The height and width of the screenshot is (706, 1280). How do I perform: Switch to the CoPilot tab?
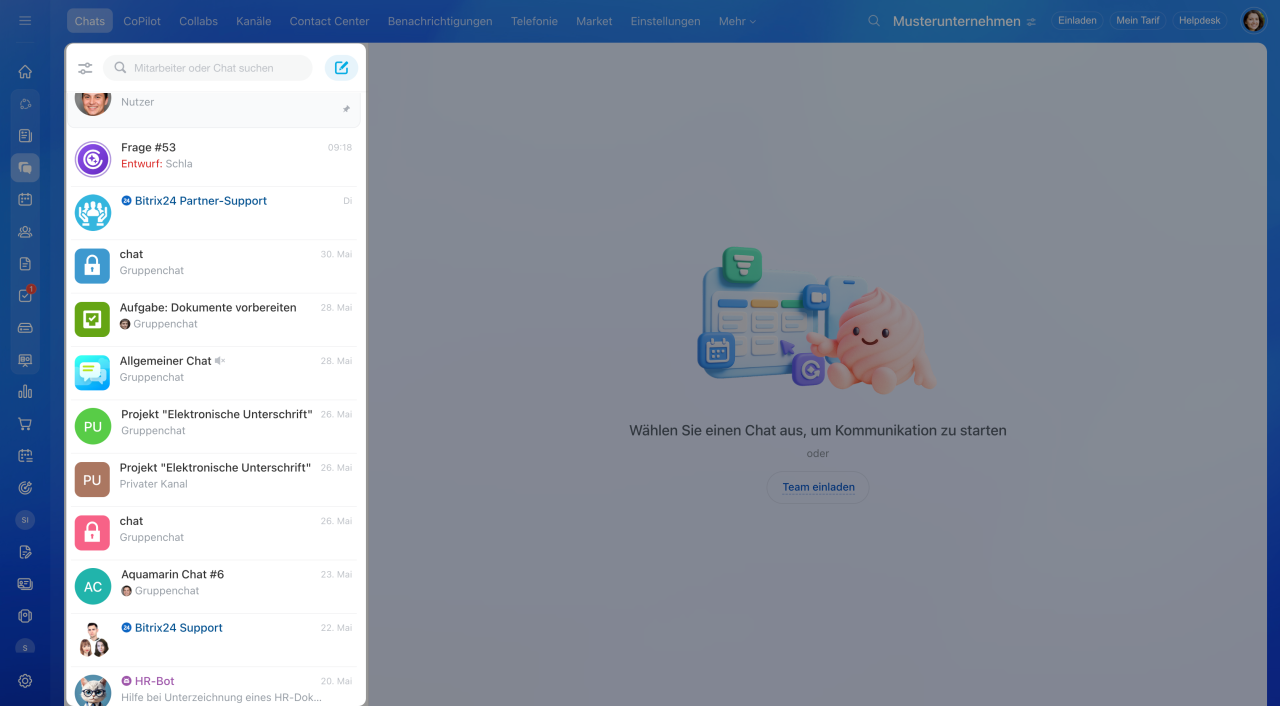pos(142,21)
